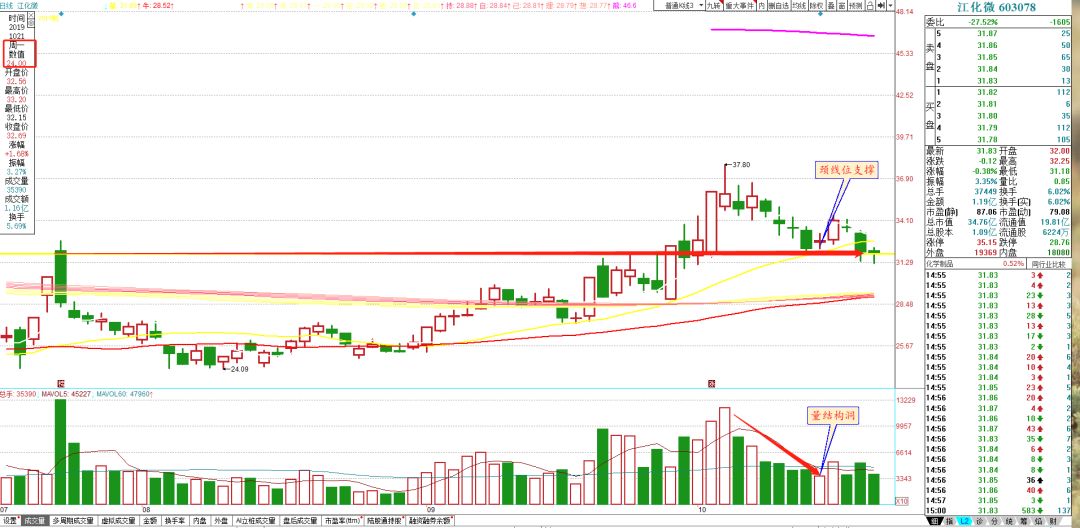
Task: Click the 叠 overlay icon
Action: (831, 5)
